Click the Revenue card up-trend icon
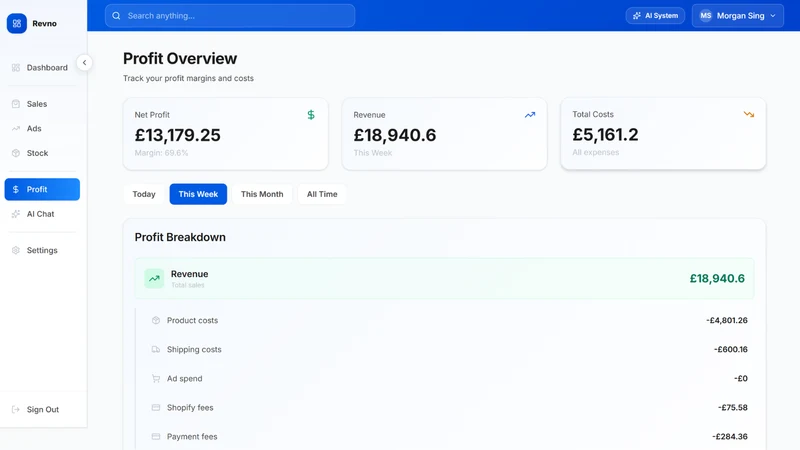800x450 pixels. click(x=530, y=115)
